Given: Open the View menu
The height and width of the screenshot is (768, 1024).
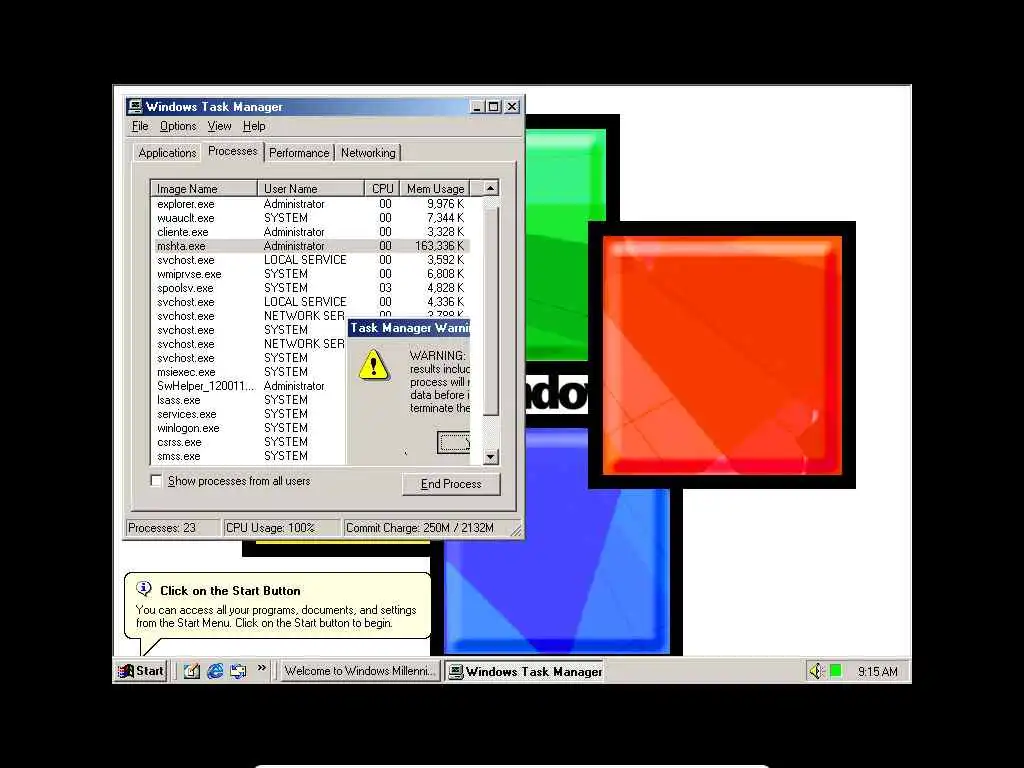Looking at the screenshot, I should pyautogui.click(x=219, y=126).
